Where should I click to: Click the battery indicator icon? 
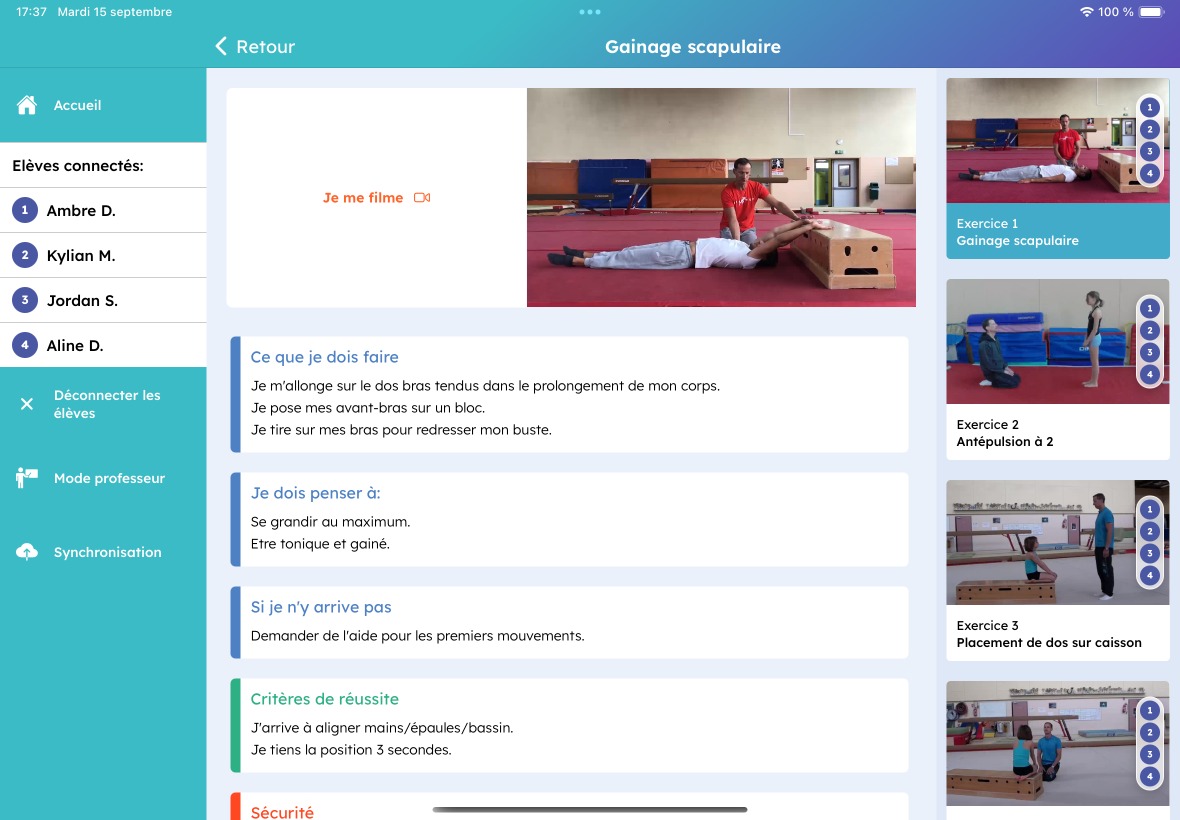tap(1151, 12)
